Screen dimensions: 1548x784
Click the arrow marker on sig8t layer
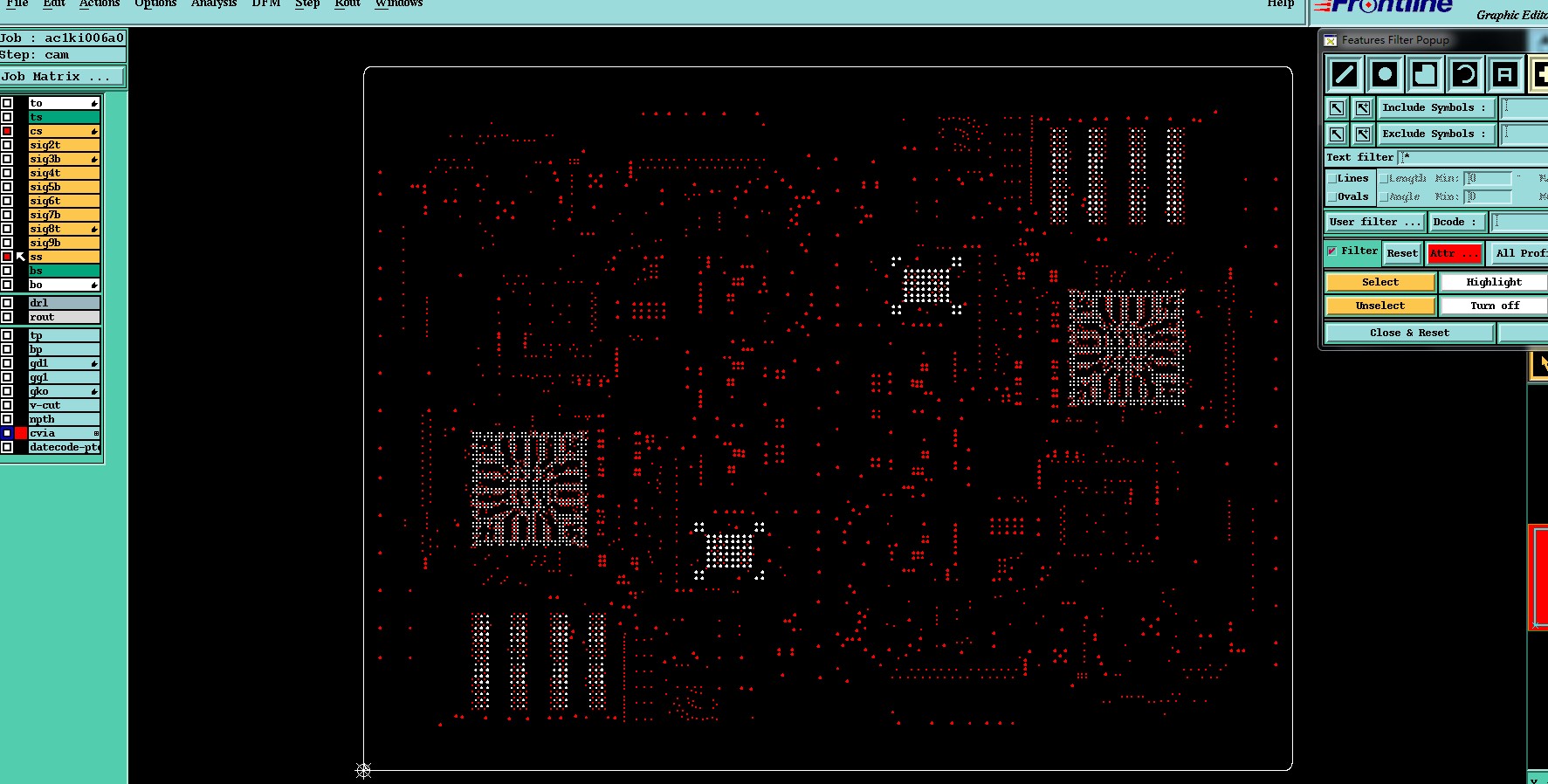coord(94,230)
